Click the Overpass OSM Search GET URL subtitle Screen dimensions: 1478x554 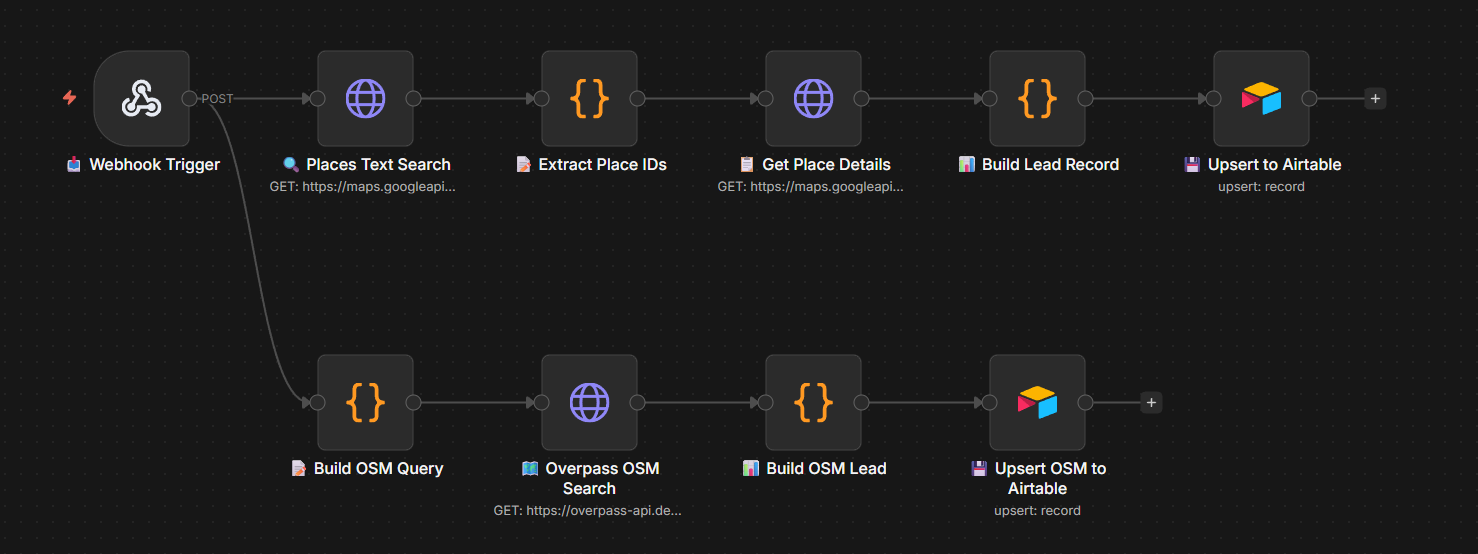[588, 510]
